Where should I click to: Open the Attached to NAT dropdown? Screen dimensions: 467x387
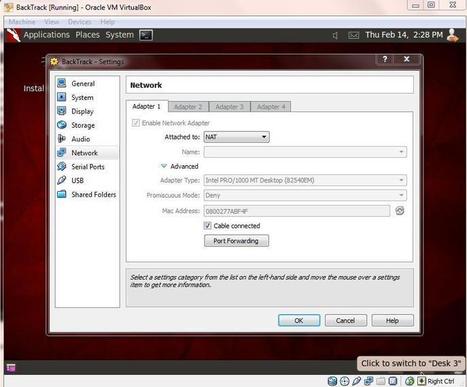pos(236,137)
